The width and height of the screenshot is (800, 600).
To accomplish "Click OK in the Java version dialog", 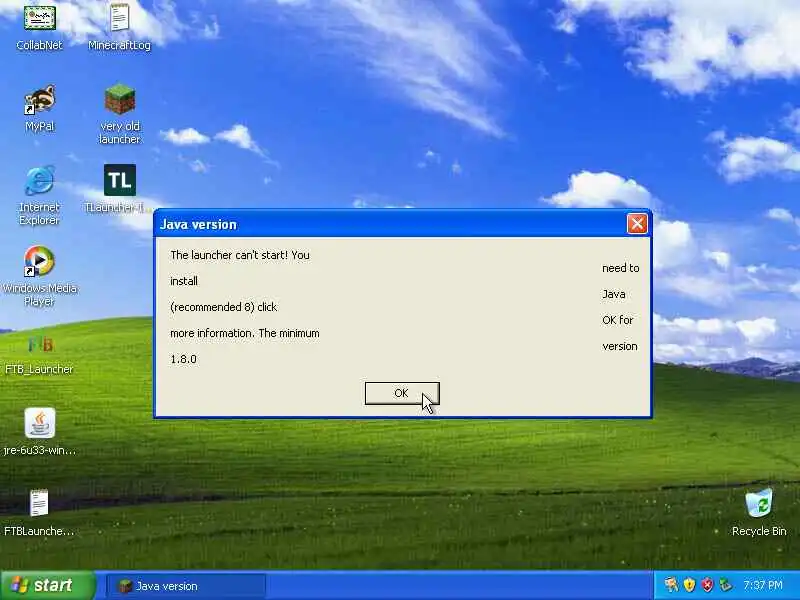I will coord(402,393).
